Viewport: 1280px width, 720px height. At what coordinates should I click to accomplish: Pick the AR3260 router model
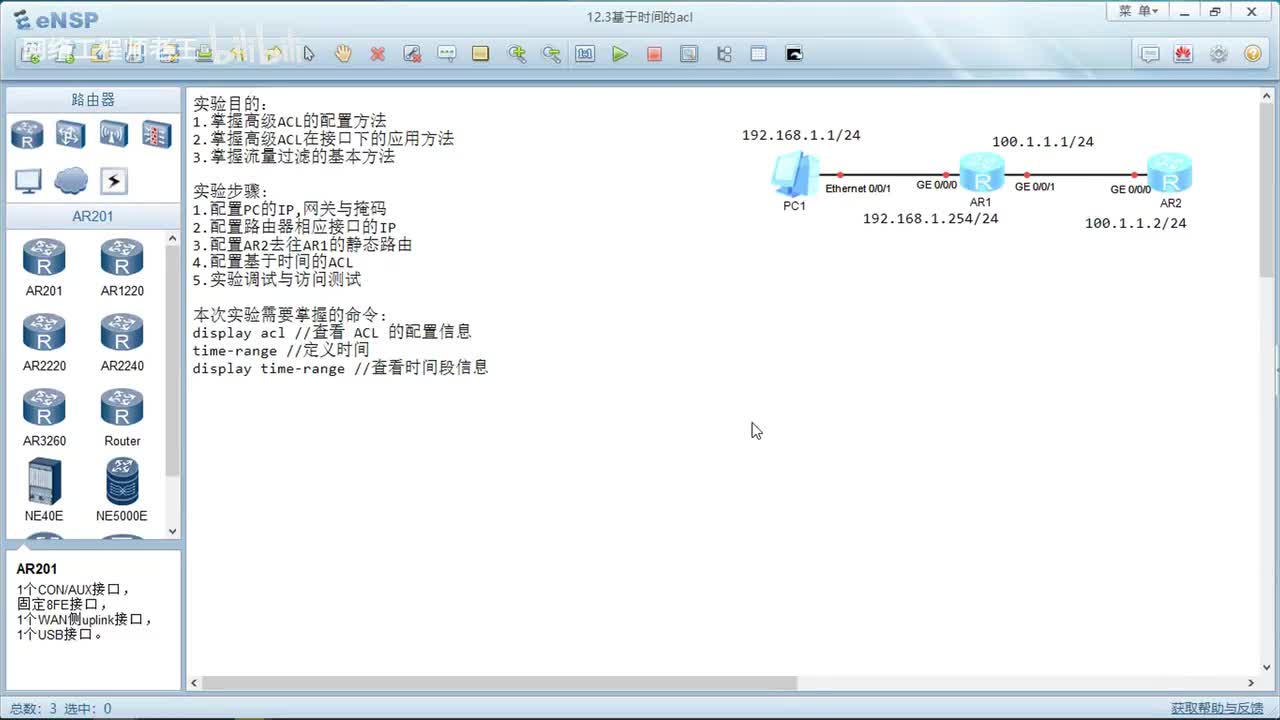pyautogui.click(x=44, y=418)
